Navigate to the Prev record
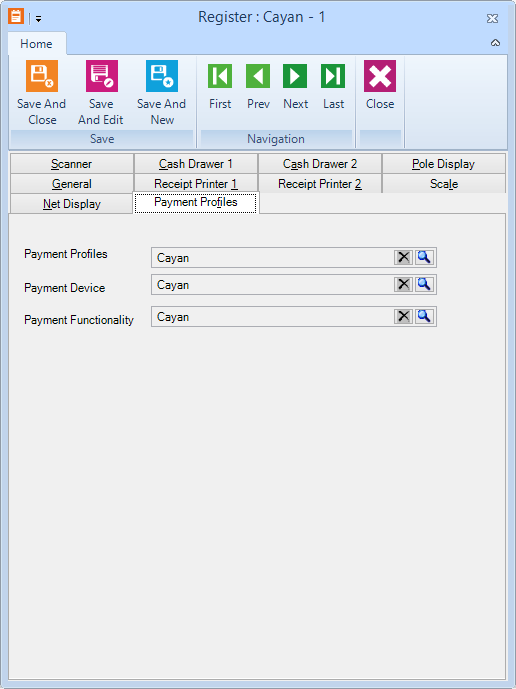This screenshot has height=689, width=516. click(x=258, y=76)
